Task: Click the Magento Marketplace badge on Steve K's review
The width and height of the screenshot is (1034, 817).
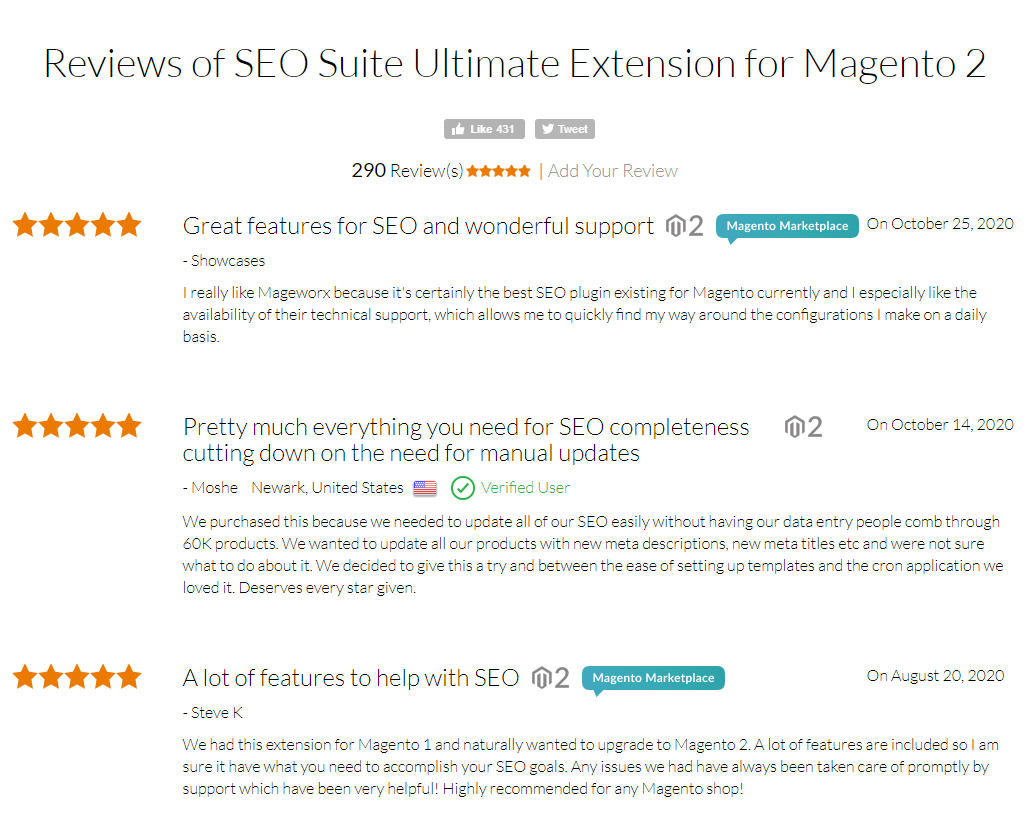Action: (653, 677)
